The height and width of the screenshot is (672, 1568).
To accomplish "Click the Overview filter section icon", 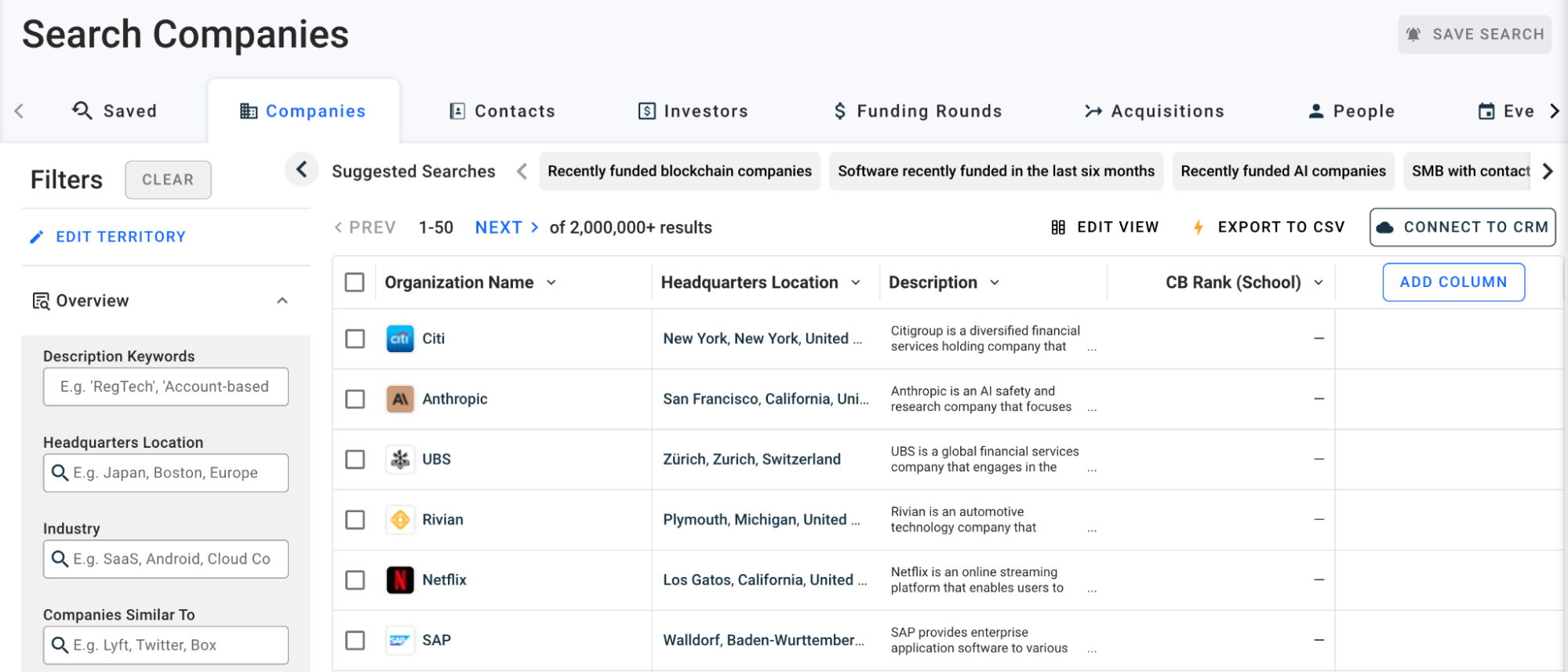I will [41, 301].
